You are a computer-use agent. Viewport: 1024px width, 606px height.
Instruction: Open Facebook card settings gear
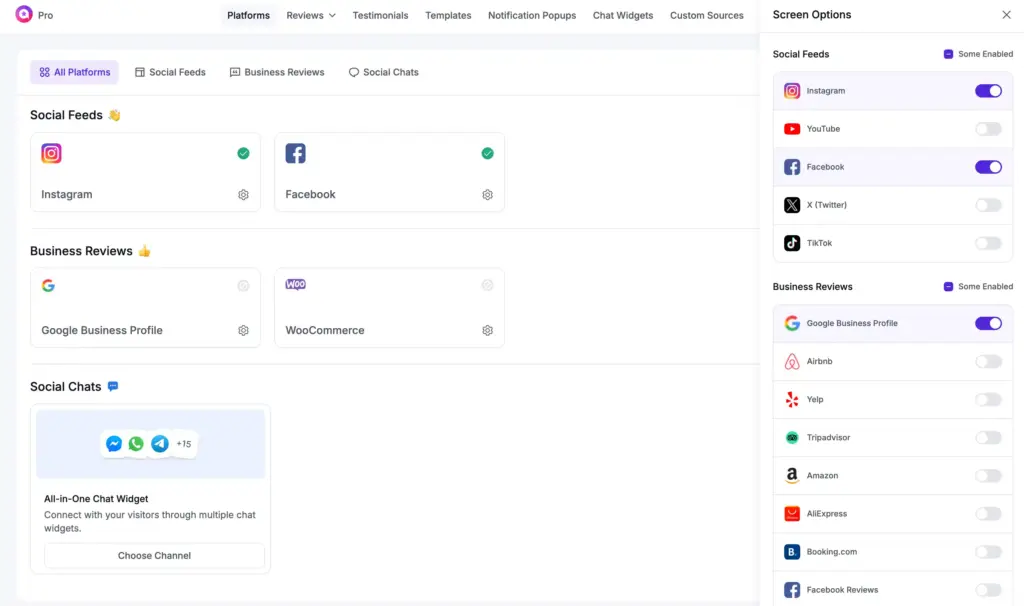coord(487,195)
